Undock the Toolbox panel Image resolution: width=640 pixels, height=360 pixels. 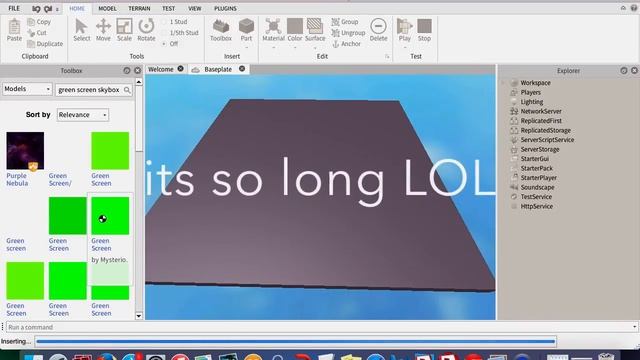click(127, 71)
